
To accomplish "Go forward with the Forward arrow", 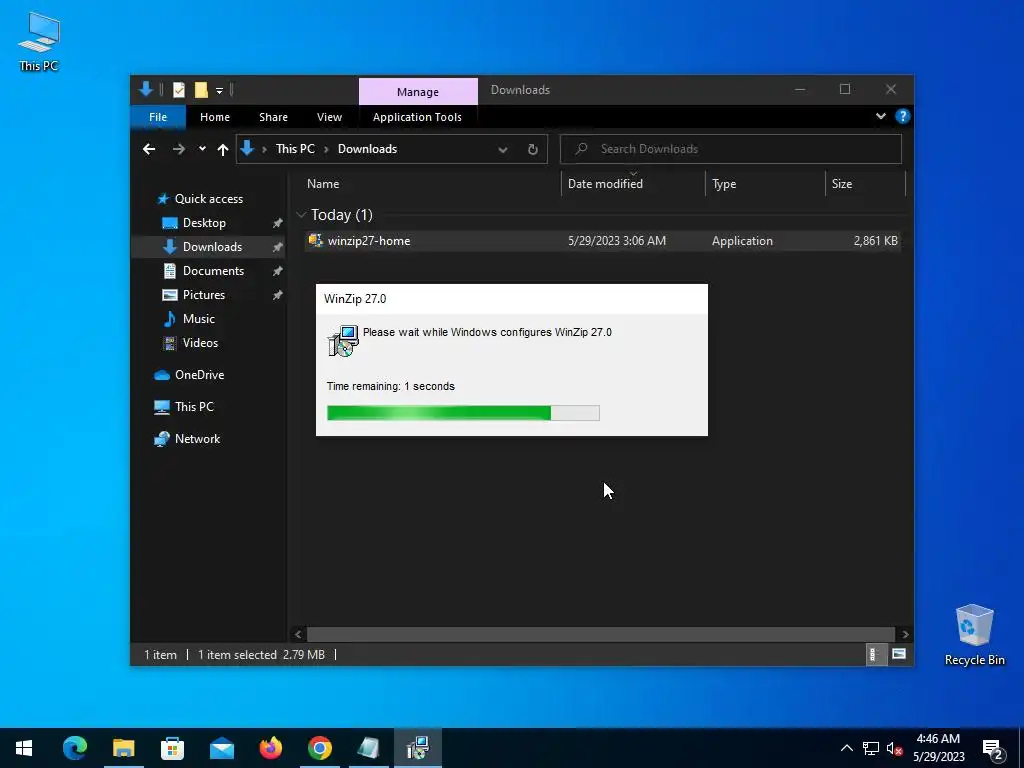I will 178,149.
